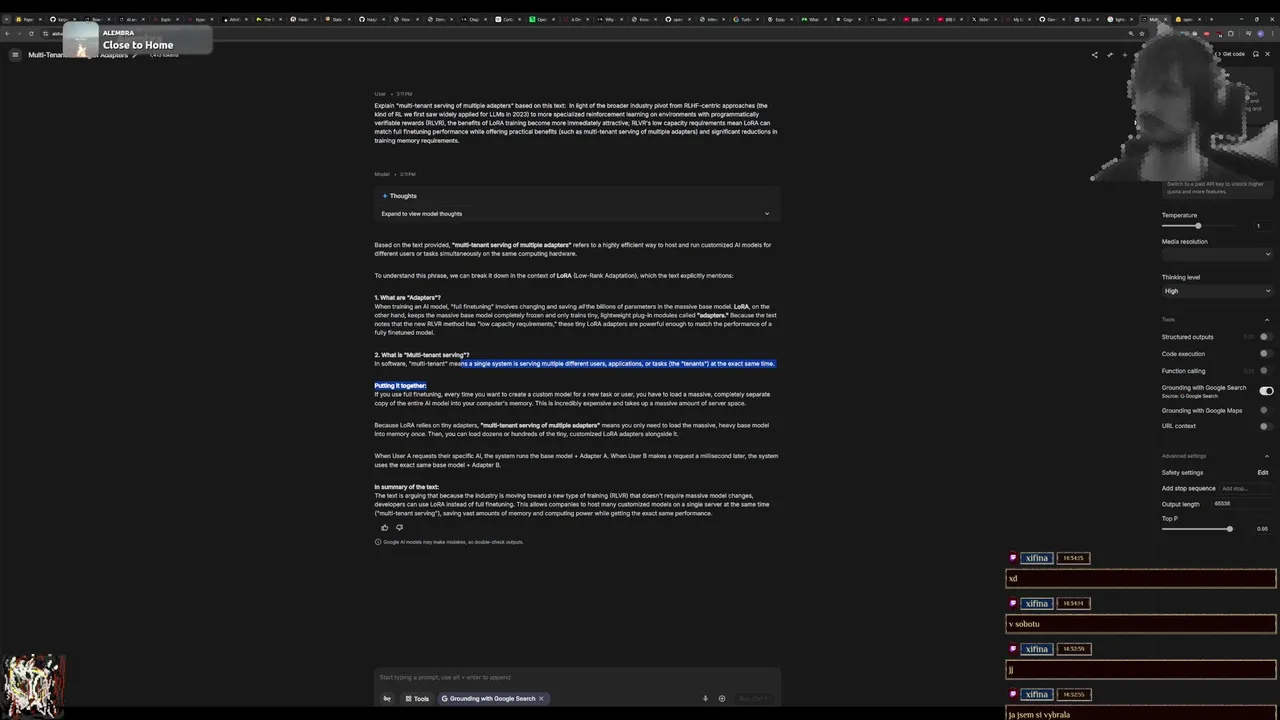1280x720 pixels.
Task: Toggle Code execution switch
Action: tap(1265, 354)
